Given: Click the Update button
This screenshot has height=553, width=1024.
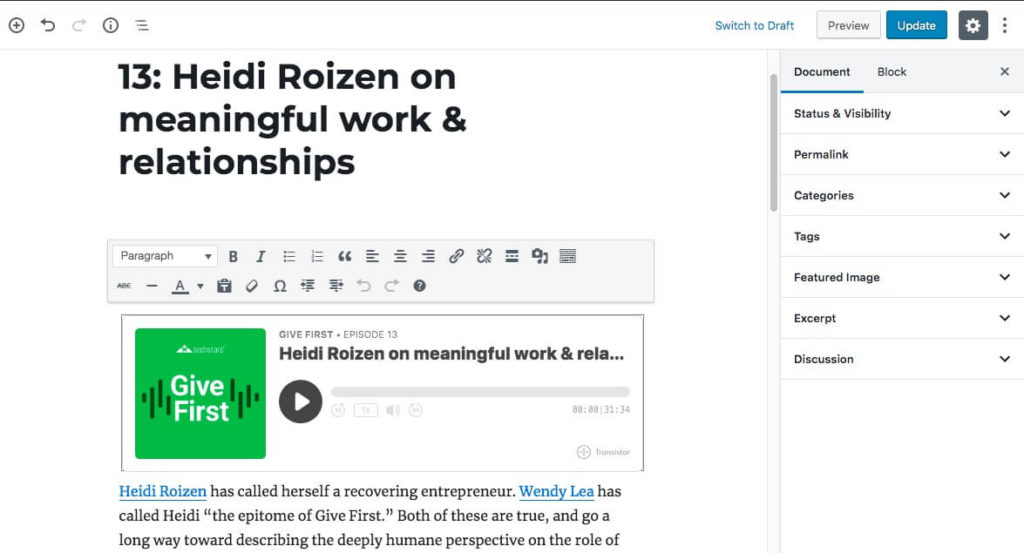Looking at the screenshot, I should coord(916,25).
